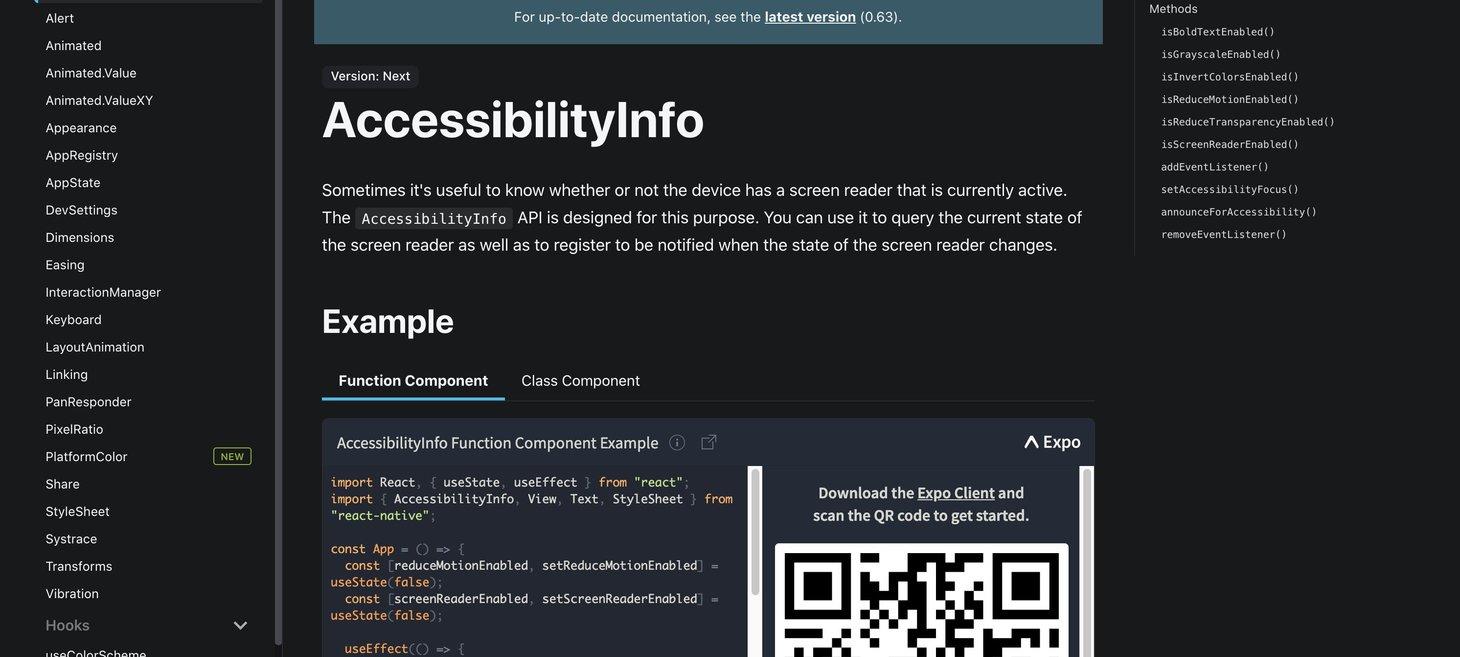Open example in new window icon
This screenshot has width=1460, height=657.
(x=709, y=442)
